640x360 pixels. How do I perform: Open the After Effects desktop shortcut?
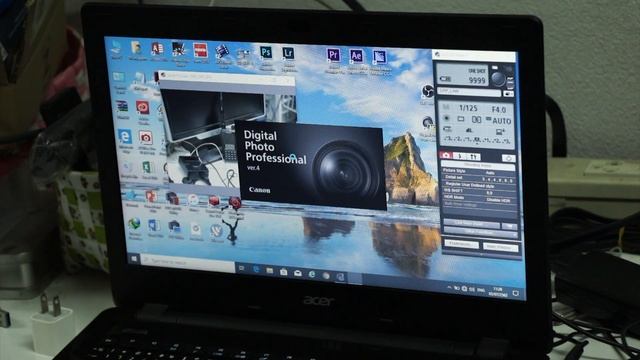pyautogui.click(x=356, y=56)
